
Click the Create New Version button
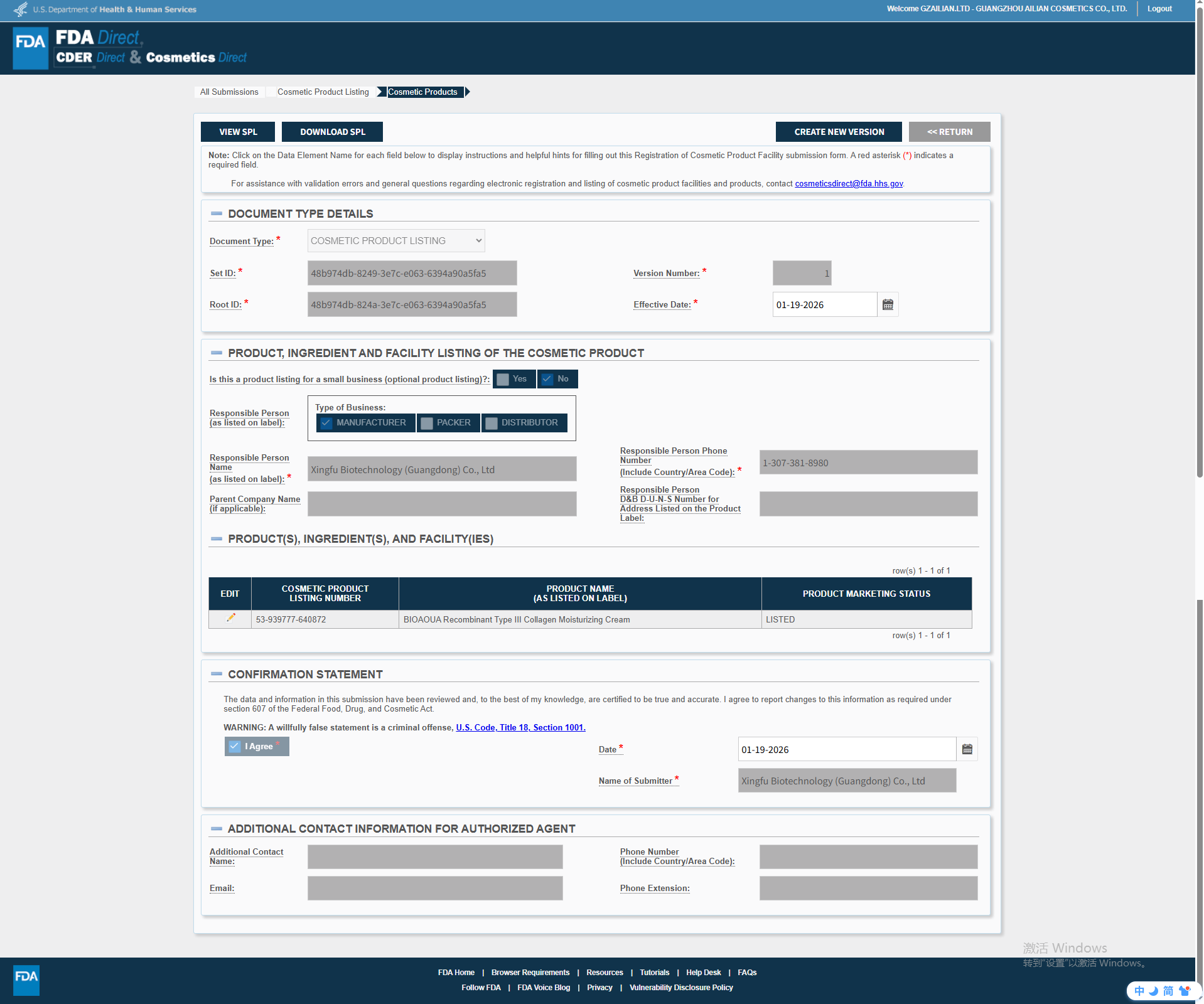(839, 132)
